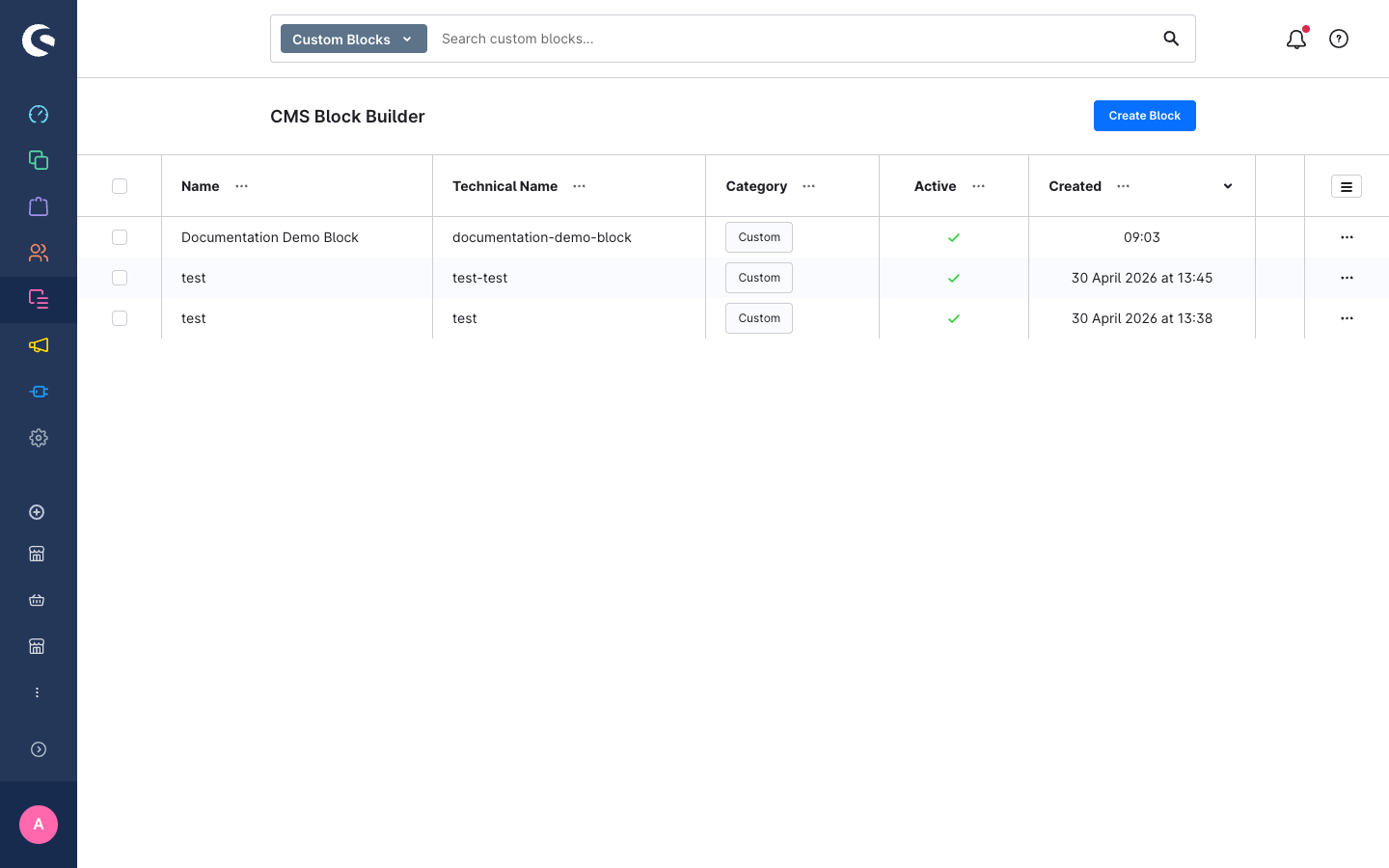This screenshot has width=1389, height=868.
Task: Open the Marketing megaphone icon
Action: 39,345
